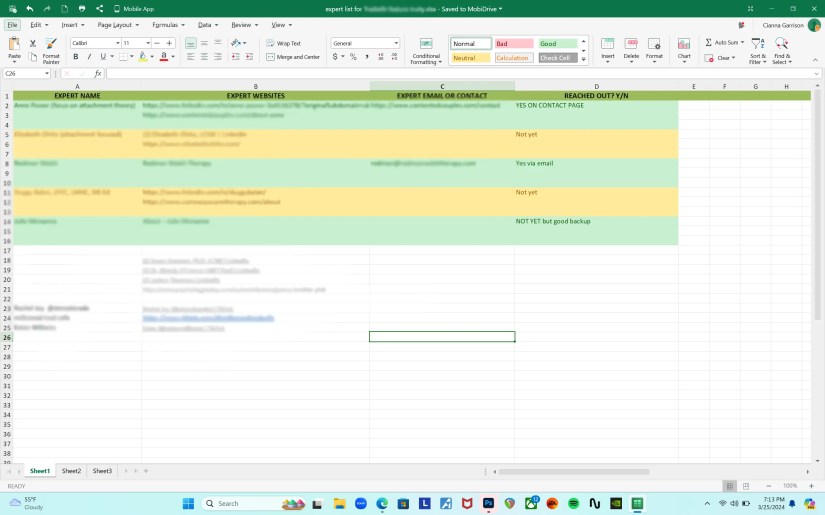The width and height of the screenshot is (825, 515).
Task: Apply the Good cell style
Action: pos(557,44)
